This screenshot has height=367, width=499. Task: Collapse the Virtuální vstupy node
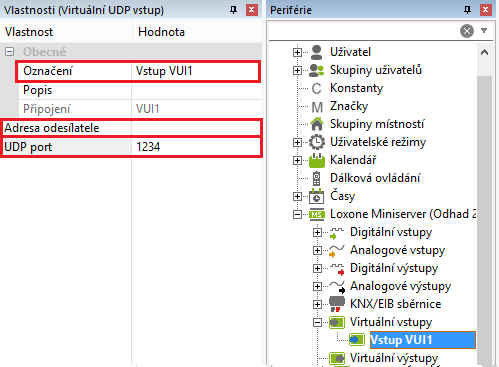pyautogui.click(x=317, y=322)
